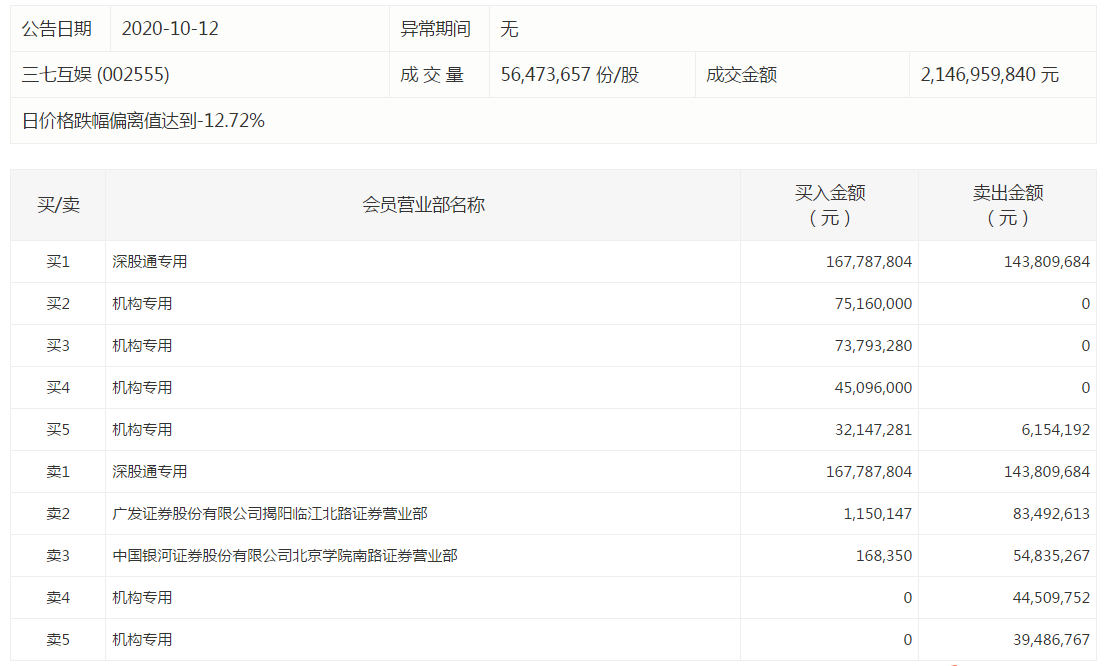Click the 异常期间 field showing 无
This screenshot has height=666, width=1108.
pyautogui.click(x=508, y=29)
